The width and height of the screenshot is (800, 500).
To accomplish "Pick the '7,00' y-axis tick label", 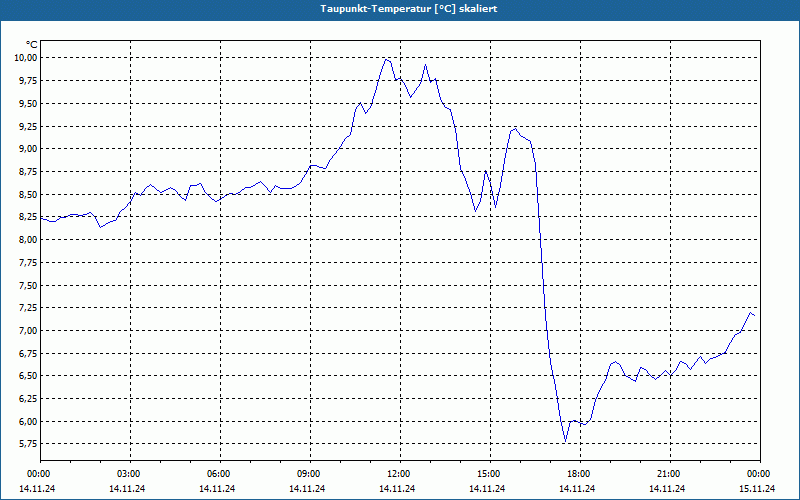I will tap(28, 331).
